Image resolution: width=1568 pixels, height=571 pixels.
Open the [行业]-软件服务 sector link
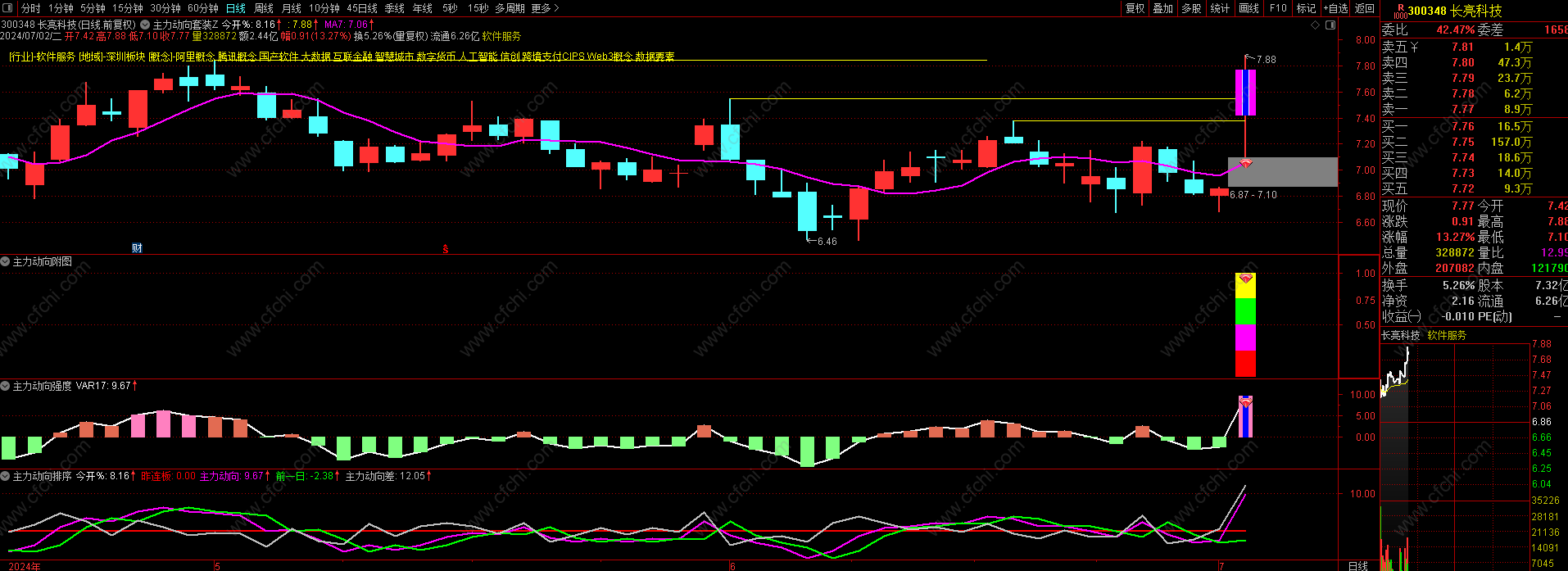[x=42, y=57]
